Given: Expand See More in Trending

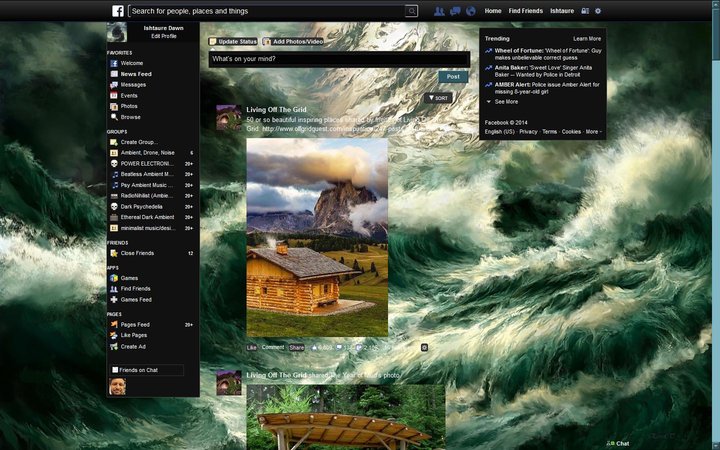Looking at the screenshot, I should point(506,102).
